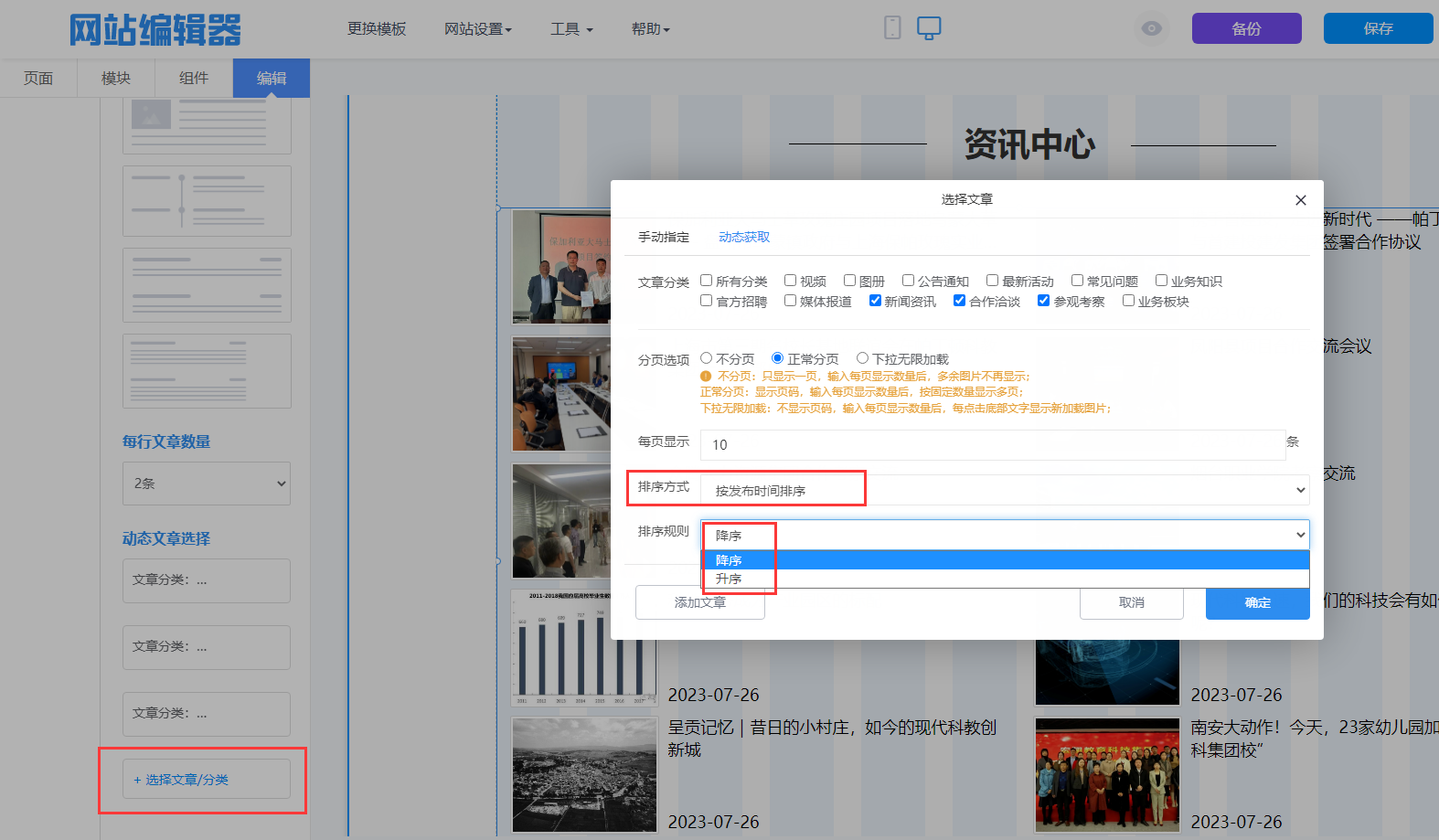The height and width of the screenshot is (840, 1439).
Task: Click the 每页显示 number input field
Action: (x=992, y=444)
